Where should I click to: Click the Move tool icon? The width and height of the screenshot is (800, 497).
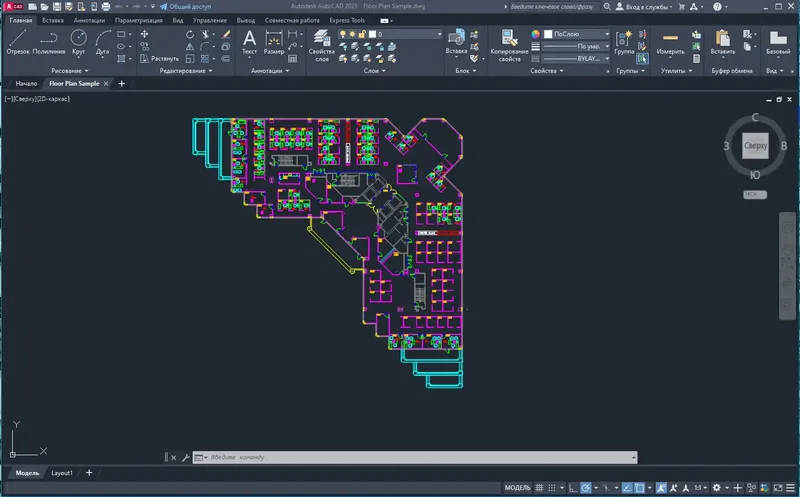[144, 34]
